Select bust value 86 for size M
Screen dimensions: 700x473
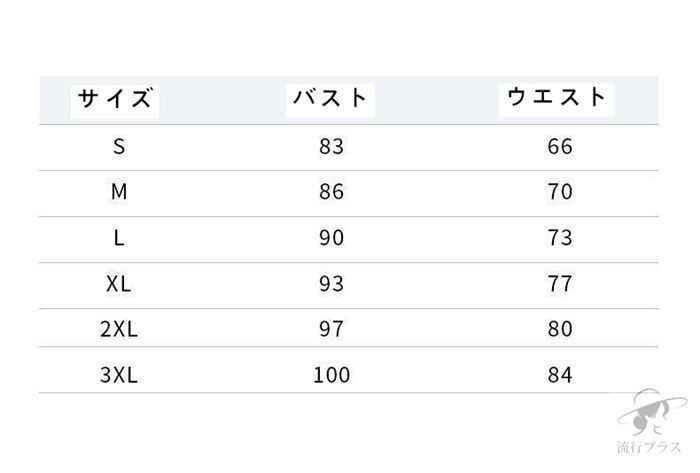tap(331, 192)
